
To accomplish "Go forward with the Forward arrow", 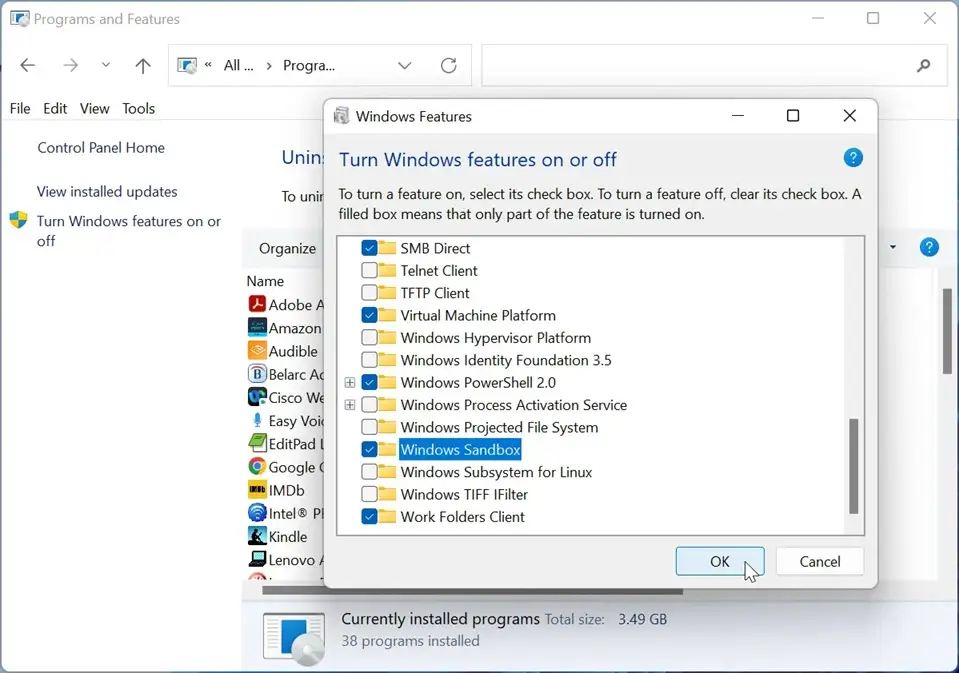I will click(70, 65).
